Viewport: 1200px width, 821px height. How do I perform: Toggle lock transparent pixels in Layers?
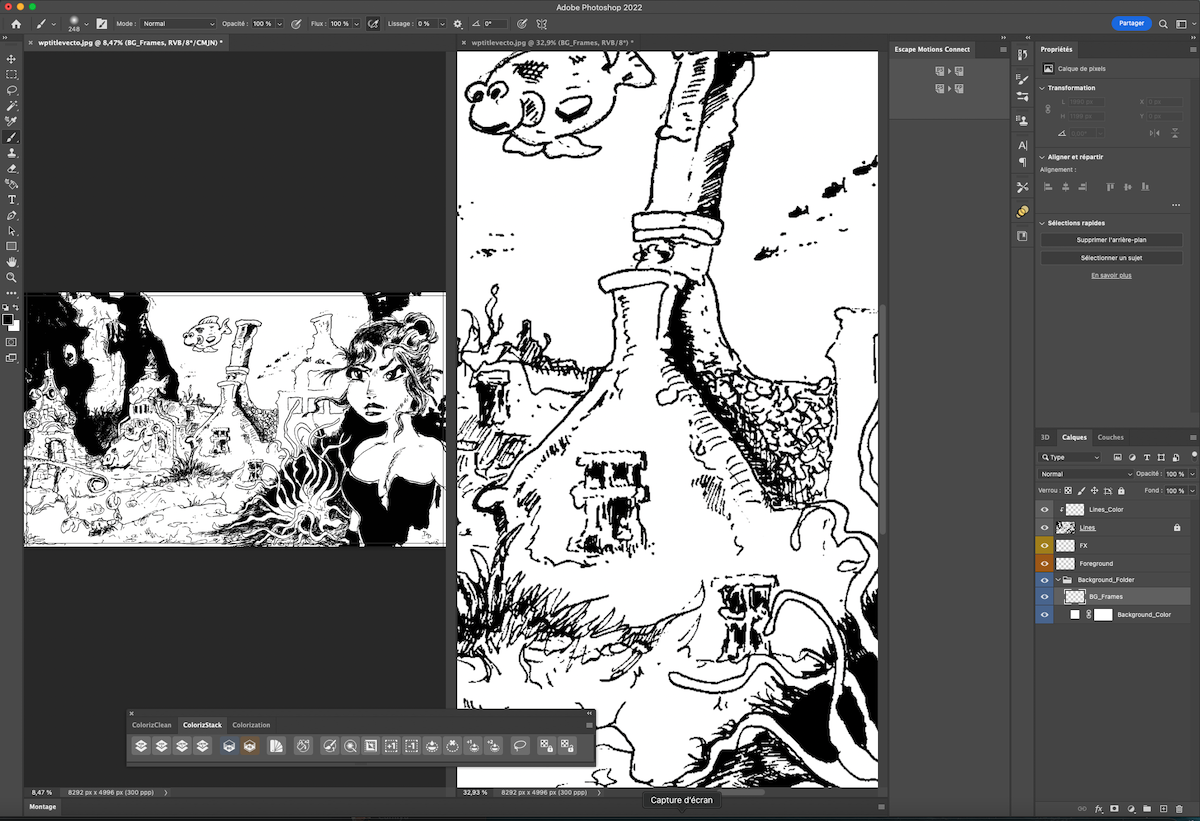pyautogui.click(x=1068, y=491)
